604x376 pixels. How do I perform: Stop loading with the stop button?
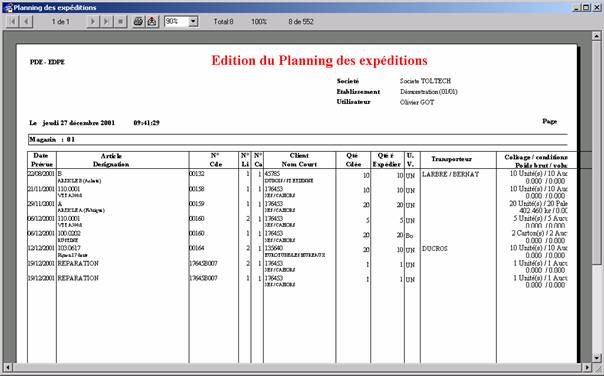click(120, 22)
